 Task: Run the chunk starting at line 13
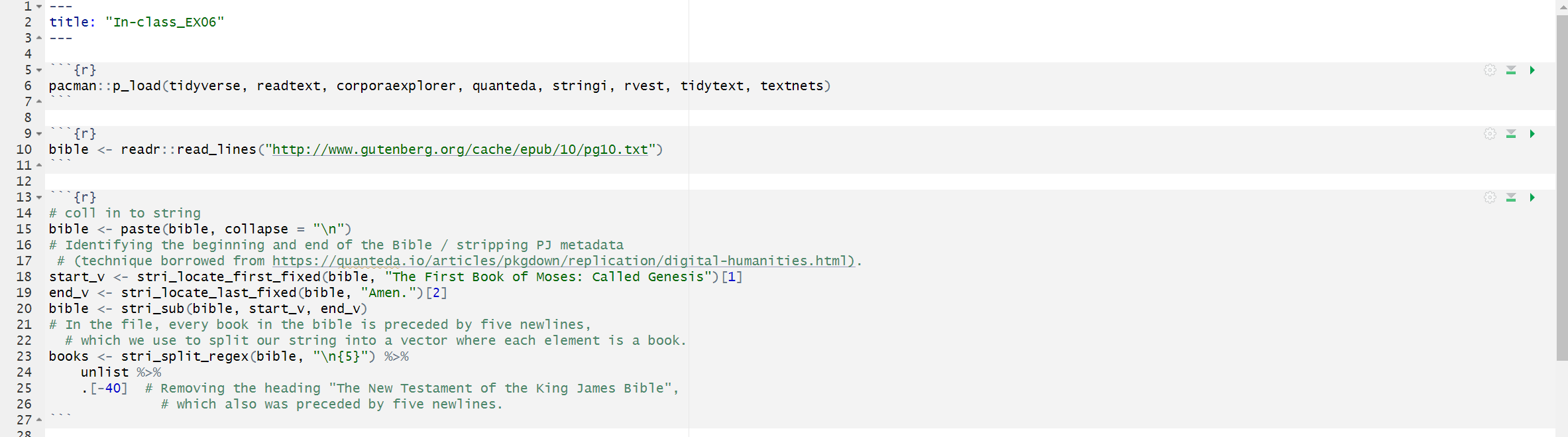pyautogui.click(x=1532, y=198)
